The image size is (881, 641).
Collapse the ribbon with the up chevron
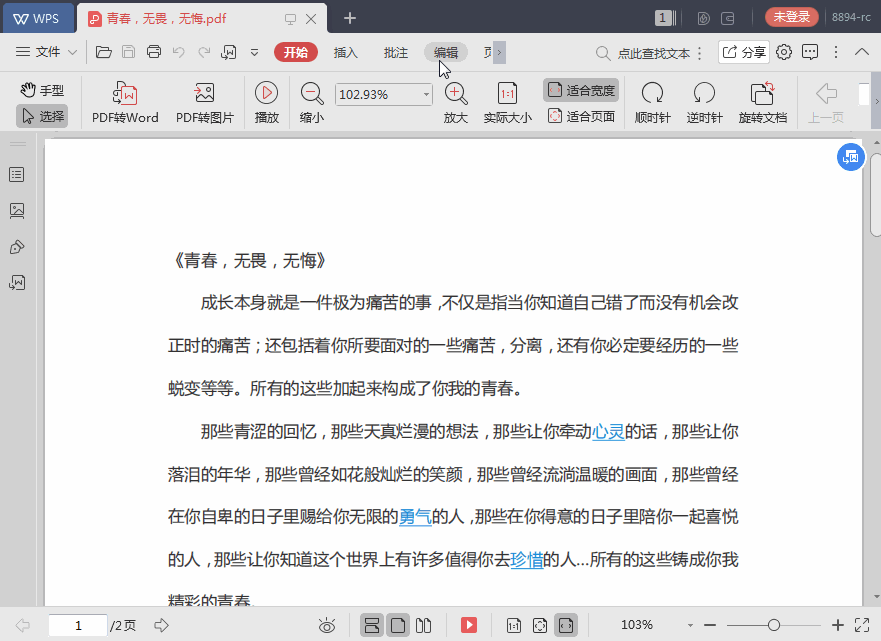point(861,52)
